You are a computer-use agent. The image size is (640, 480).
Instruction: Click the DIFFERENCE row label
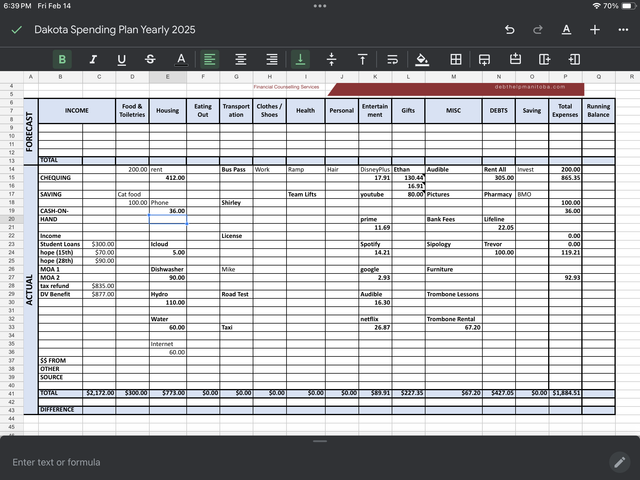point(60,409)
